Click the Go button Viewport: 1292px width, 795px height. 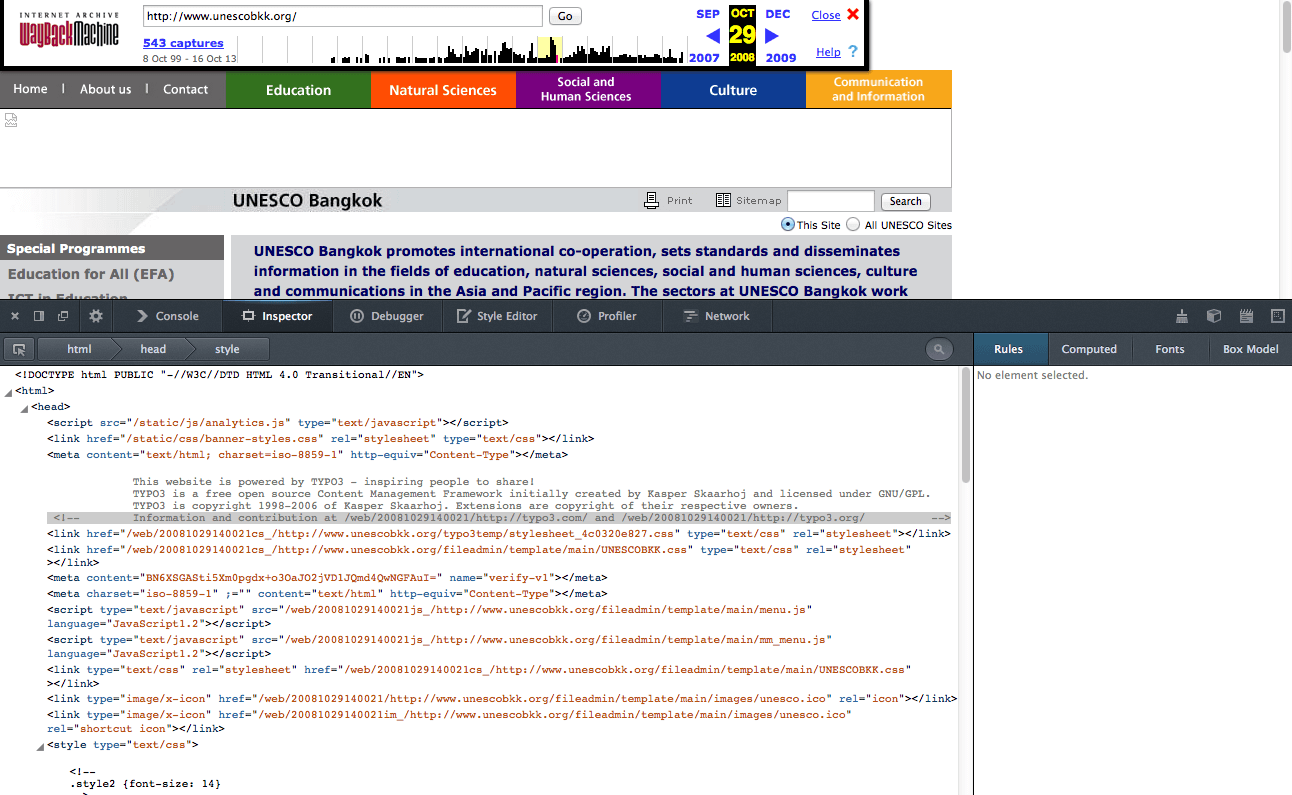point(565,16)
